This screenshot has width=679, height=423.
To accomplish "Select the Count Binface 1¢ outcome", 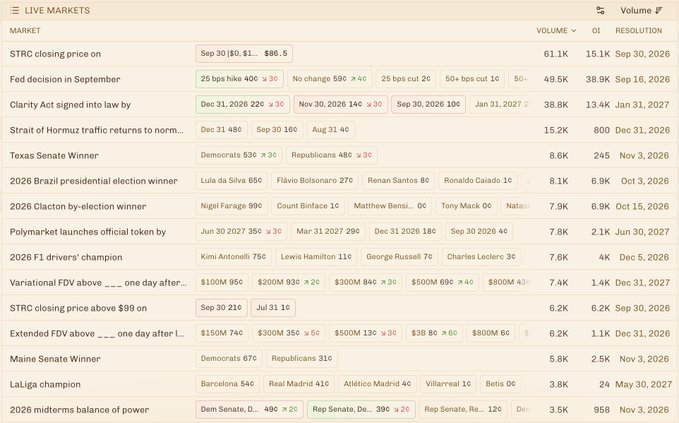I will coord(308,206).
